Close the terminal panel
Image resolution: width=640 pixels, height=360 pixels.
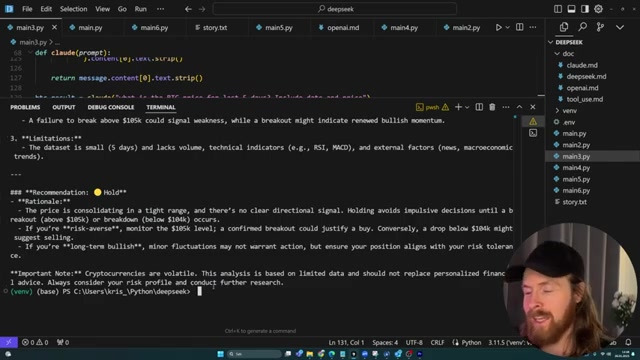533,107
